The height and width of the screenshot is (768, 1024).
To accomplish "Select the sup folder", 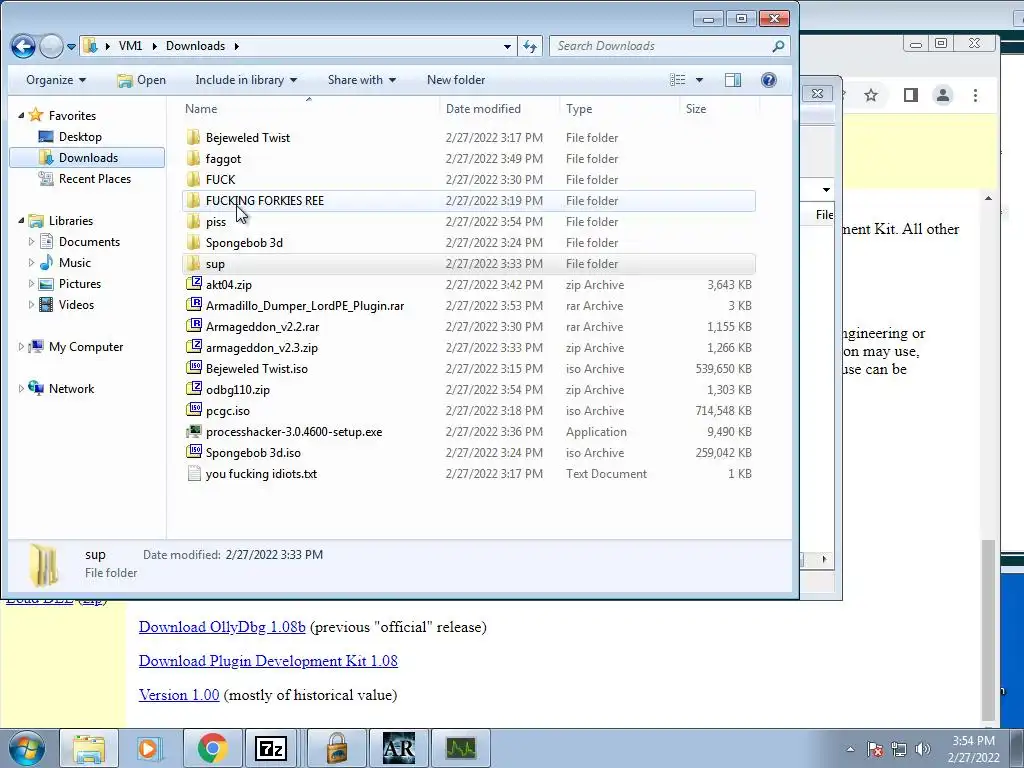I will click(x=469, y=264).
